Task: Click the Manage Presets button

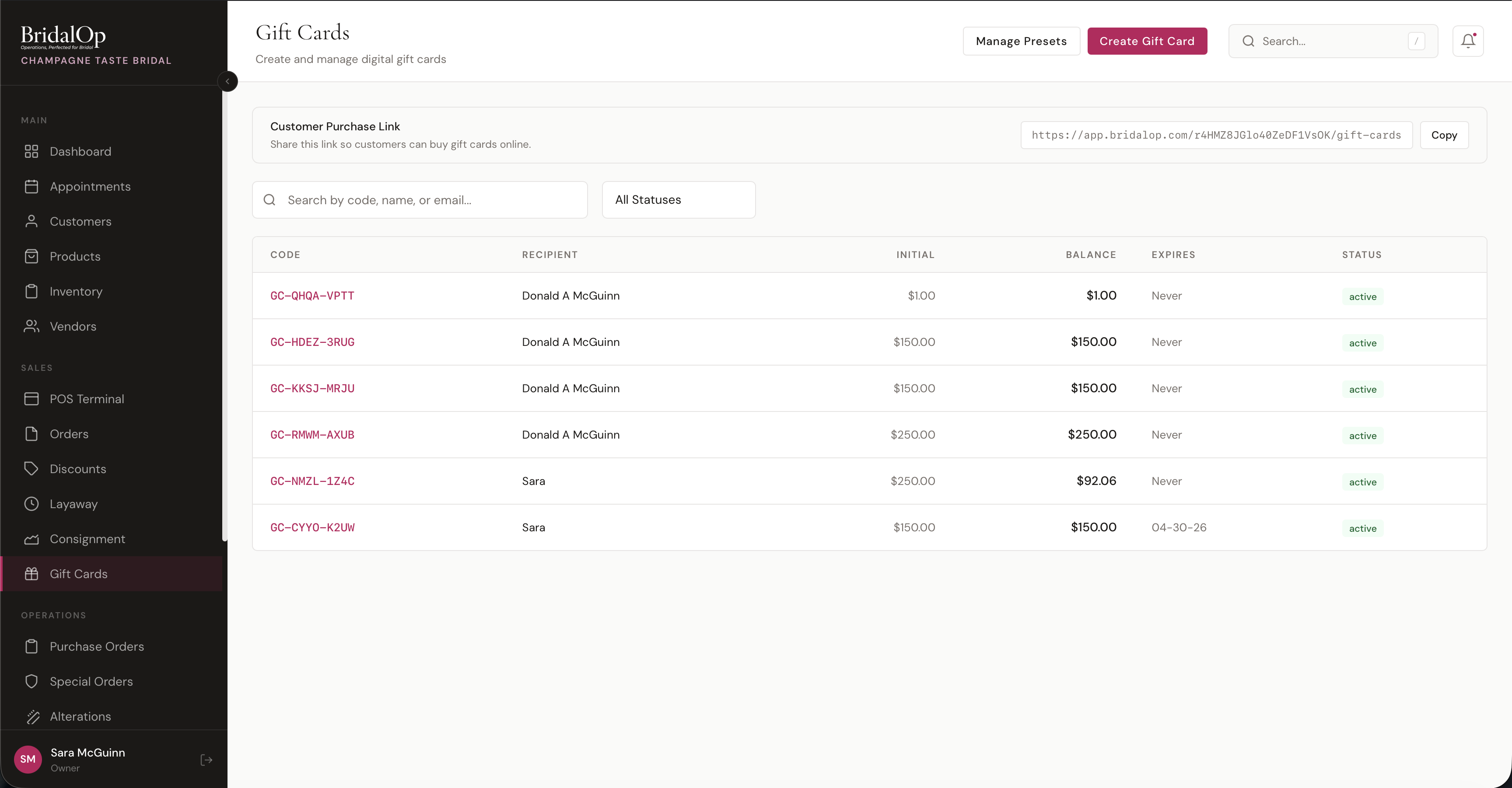Action: tap(1021, 41)
